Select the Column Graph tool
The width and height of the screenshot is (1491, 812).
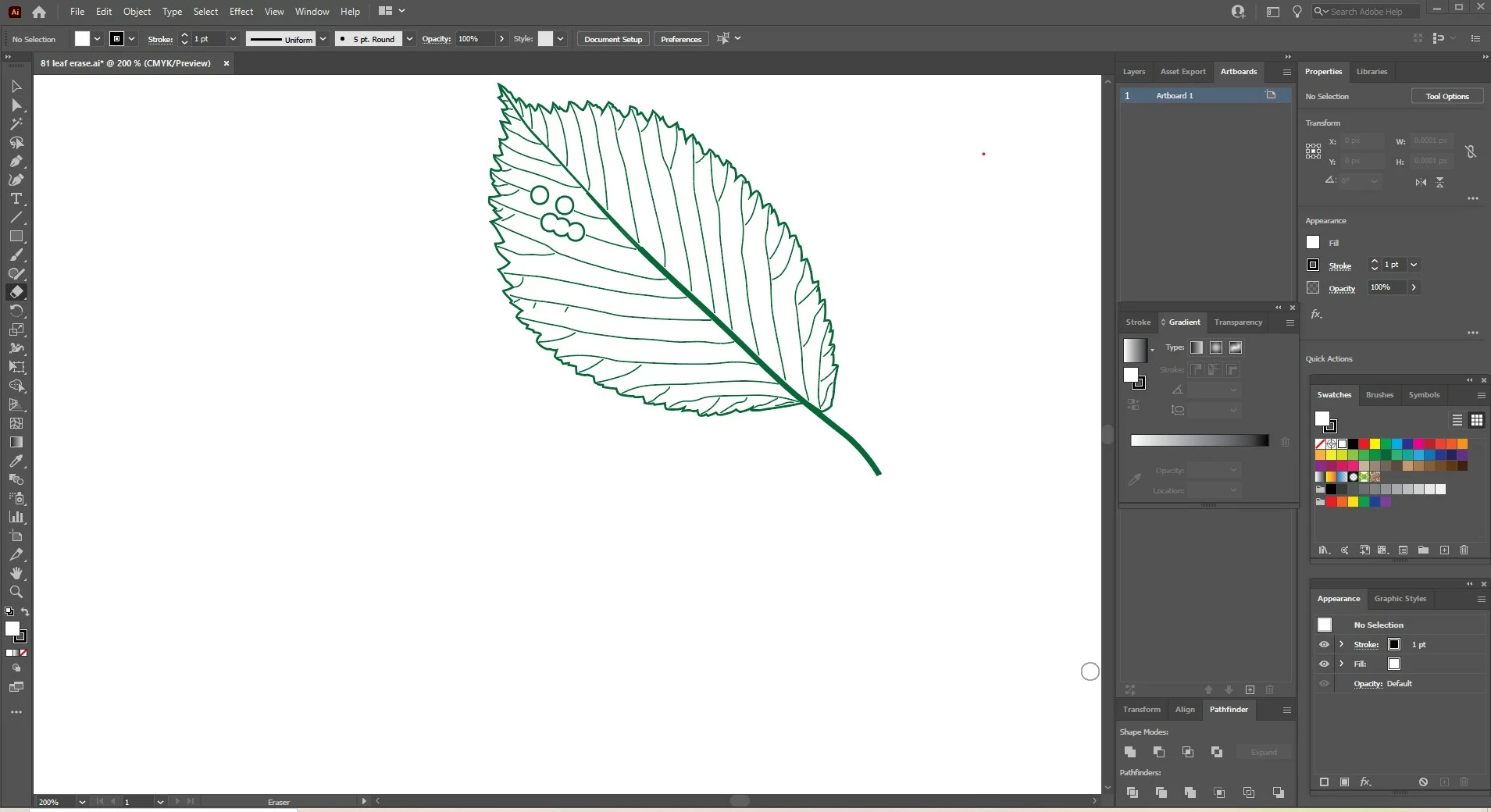point(16,517)
